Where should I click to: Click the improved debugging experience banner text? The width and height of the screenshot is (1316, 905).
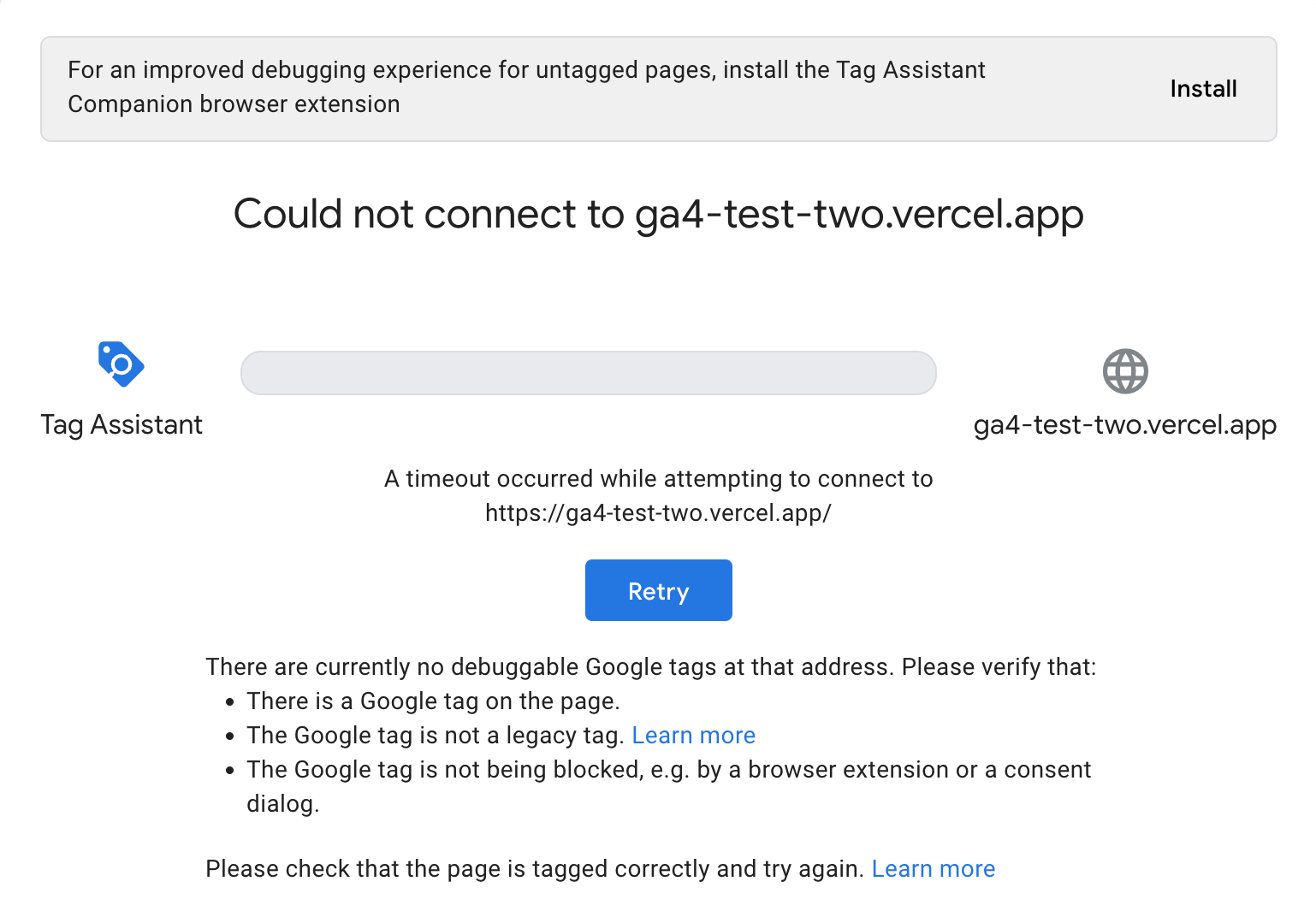[x=526, y=87]
